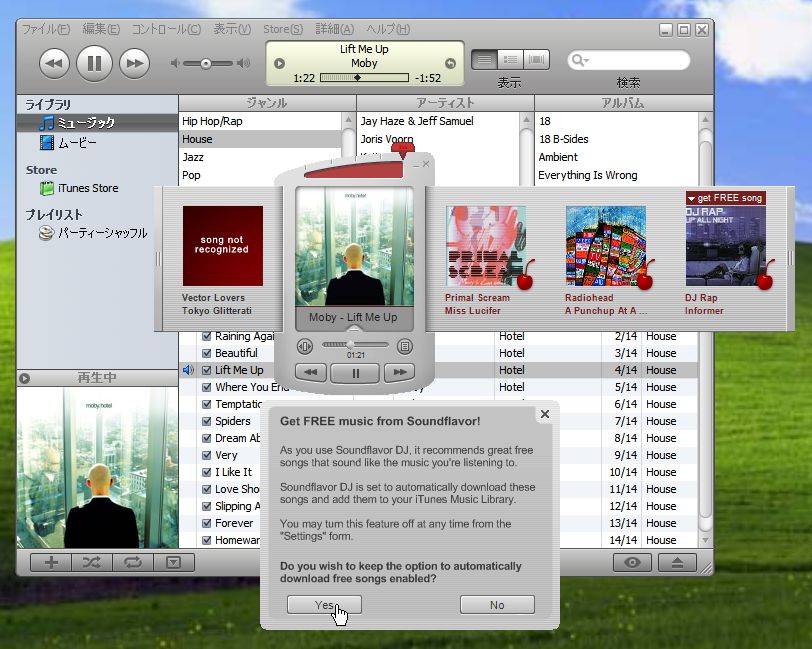Screen dimensions: 812x649
Task: Uncheck the Love Should track checkbox
Action: tap(207, 489)
